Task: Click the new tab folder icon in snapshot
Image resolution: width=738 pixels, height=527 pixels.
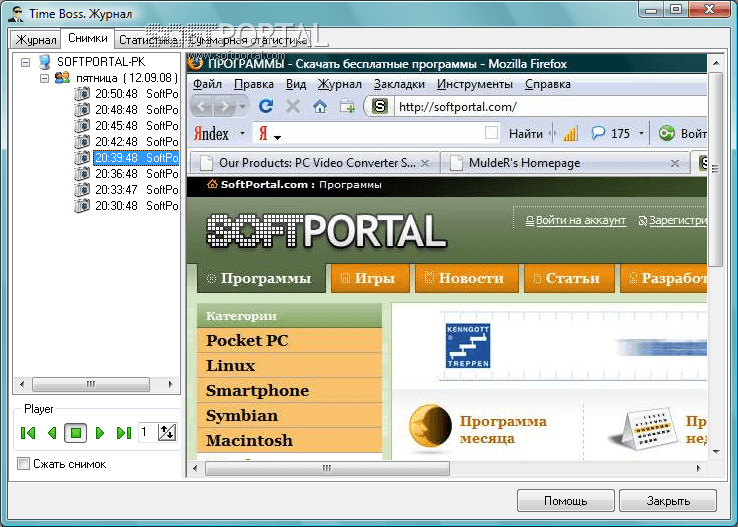Action: (347, 107)
